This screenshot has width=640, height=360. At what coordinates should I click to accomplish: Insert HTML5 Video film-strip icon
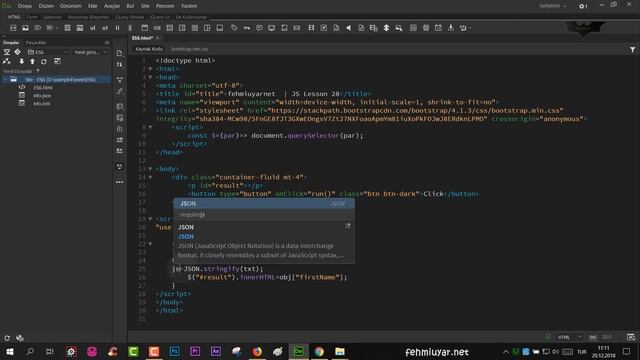coord(311,28)
